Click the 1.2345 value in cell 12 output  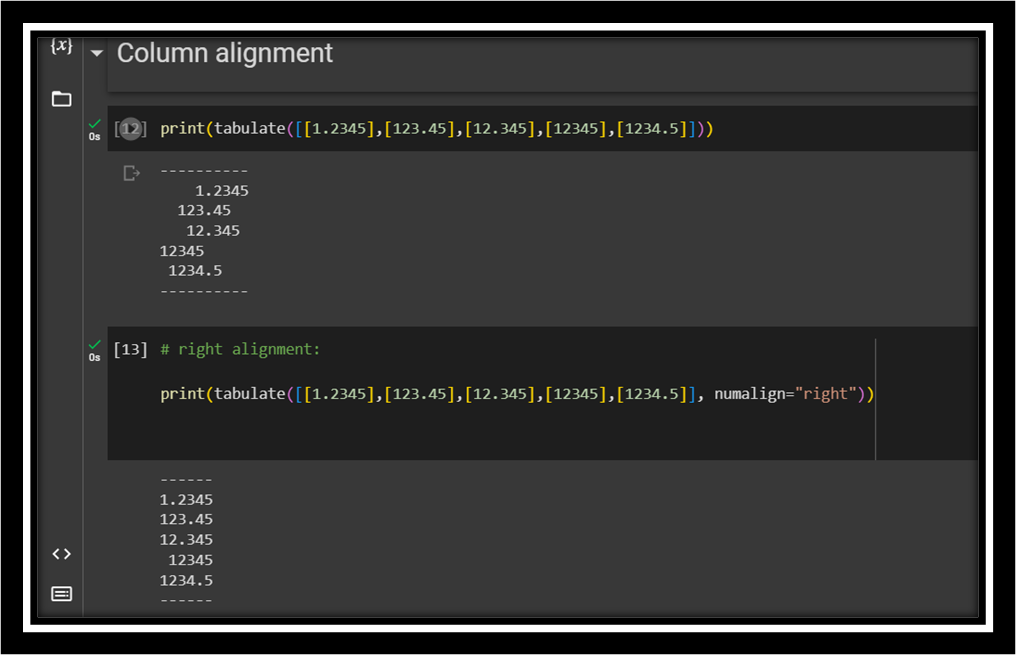pos(221,191)
